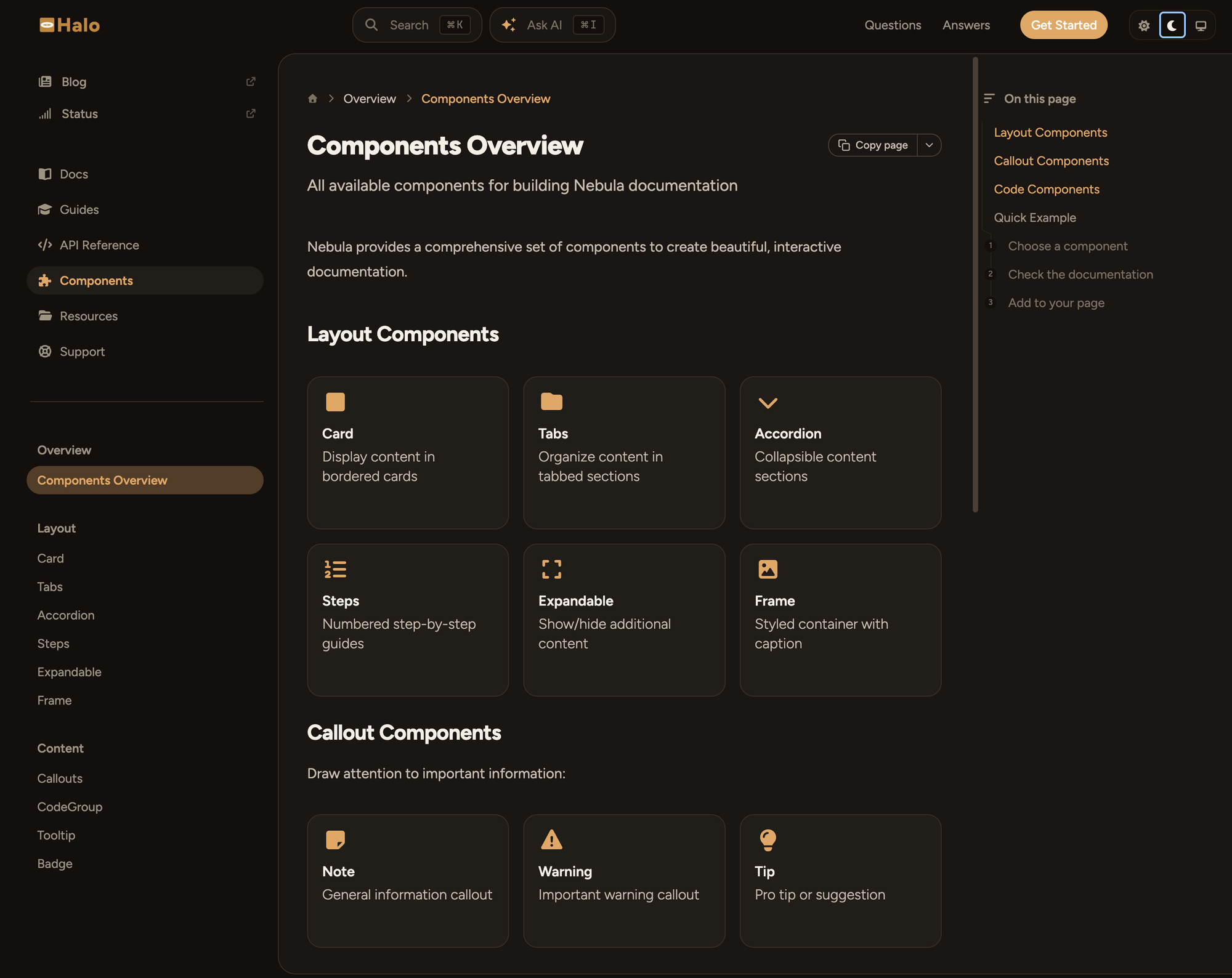Click the Note sticky note icon
The image size is (1232, 978).
(336, 840)
